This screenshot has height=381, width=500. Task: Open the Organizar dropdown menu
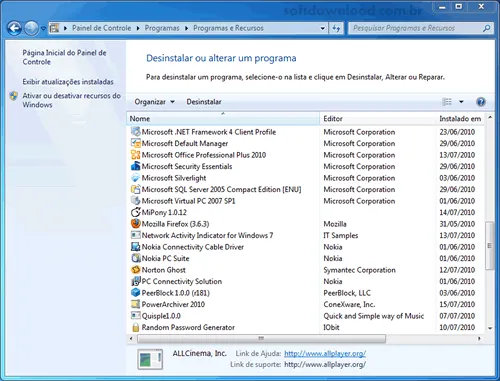(x=154, y=102)
